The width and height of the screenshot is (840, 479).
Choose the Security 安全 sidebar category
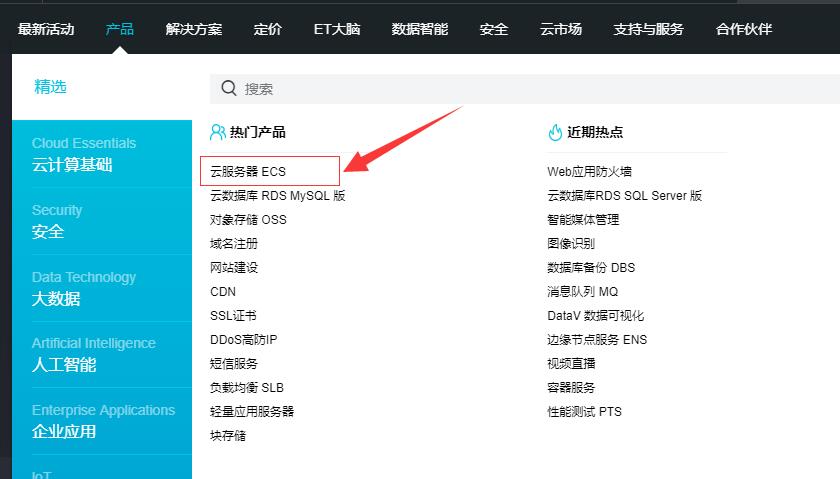point(102,221)
